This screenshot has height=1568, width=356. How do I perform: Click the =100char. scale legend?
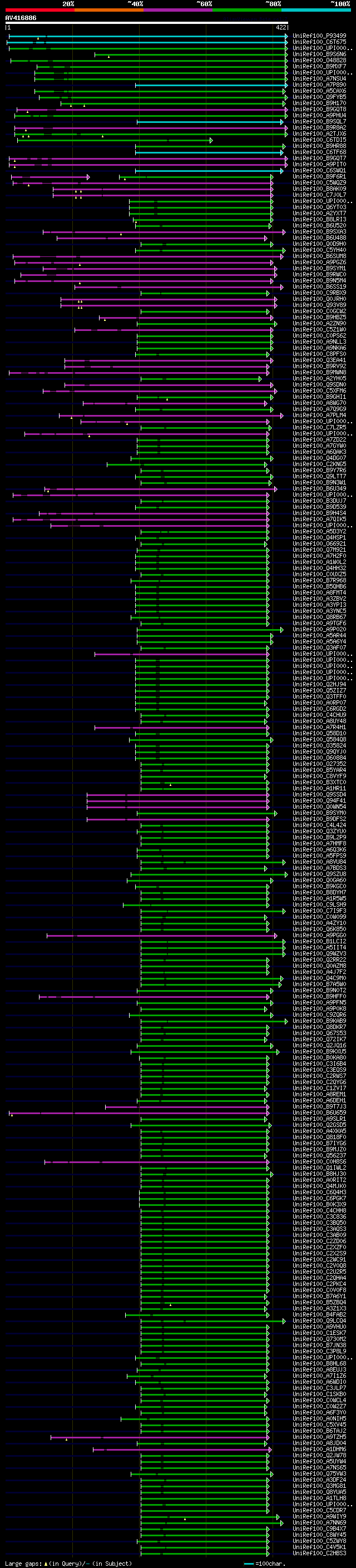[x=264, y=1564]
